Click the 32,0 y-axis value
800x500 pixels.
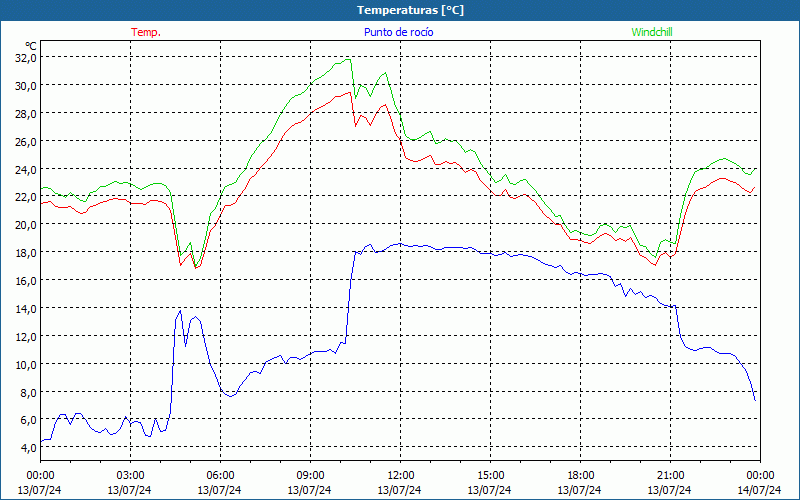[26, 58]
